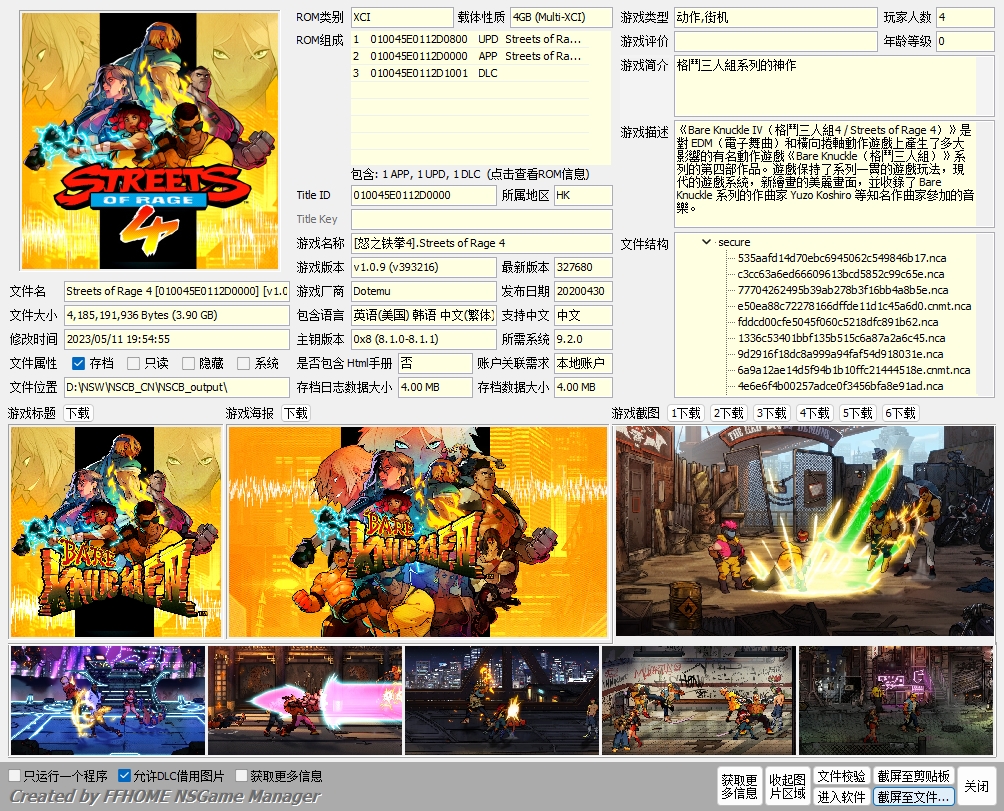
Task: Collapse the secure folder tree node
Action: pyautogui.click(x=706, y=242)
